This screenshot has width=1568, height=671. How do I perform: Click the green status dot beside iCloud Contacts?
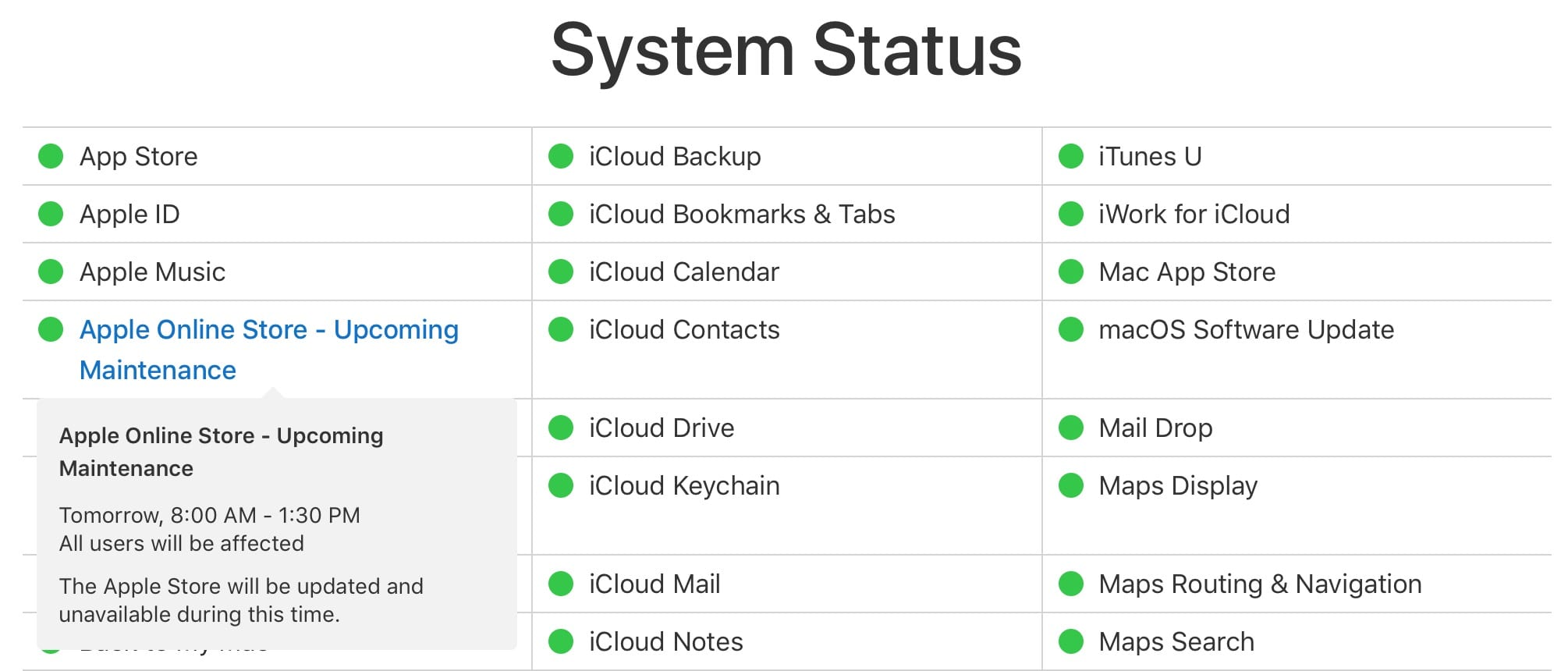coord(561,329)
